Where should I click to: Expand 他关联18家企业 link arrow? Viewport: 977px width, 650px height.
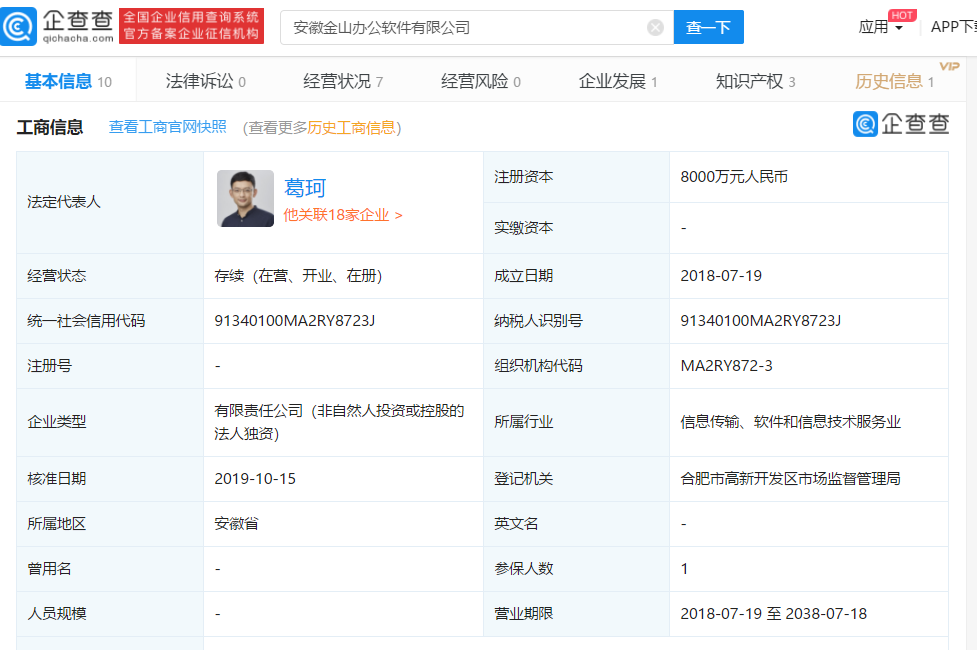pyautogui.click(x=399, y=215)
